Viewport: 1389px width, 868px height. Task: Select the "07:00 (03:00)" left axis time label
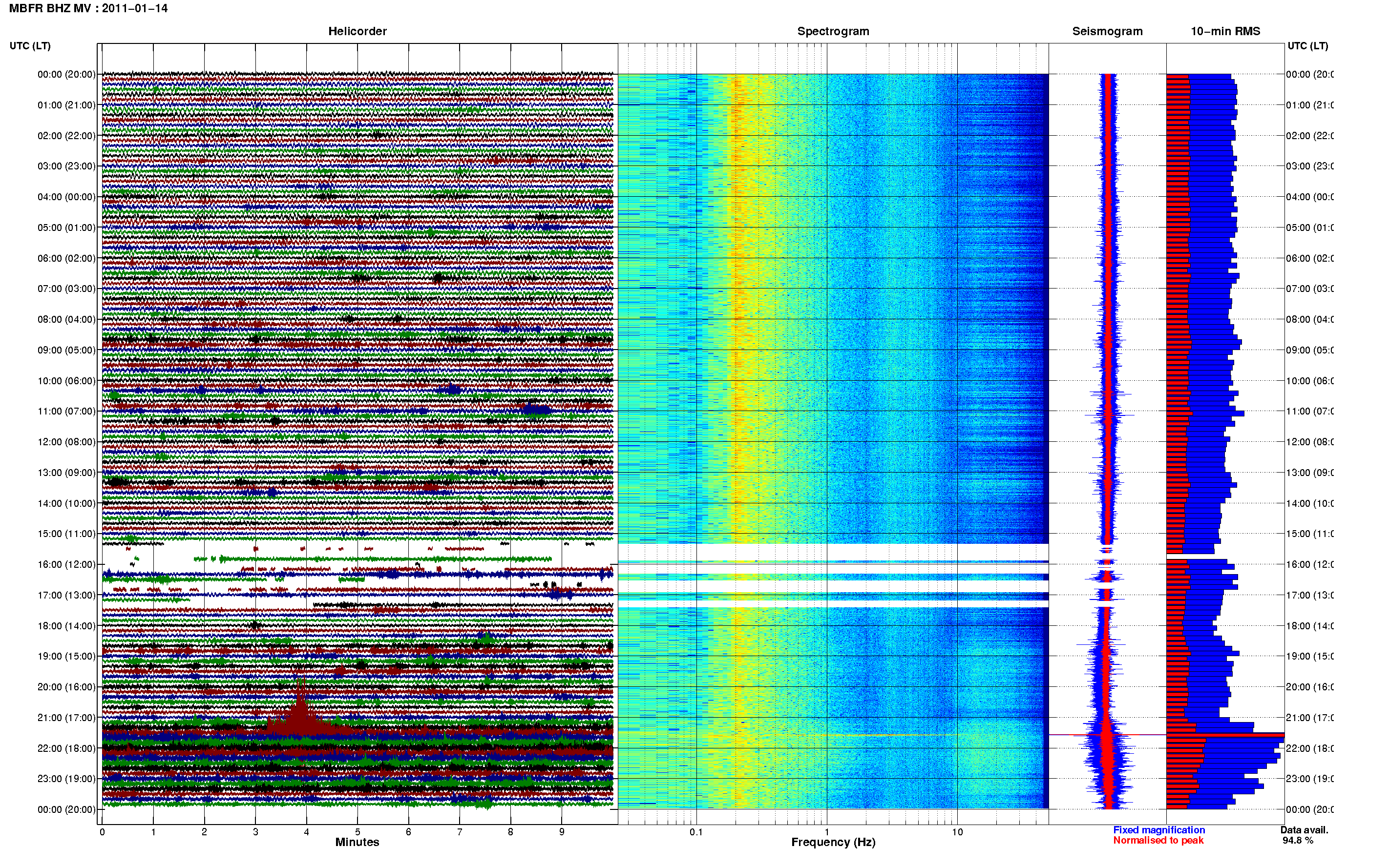tap(66, 288)
